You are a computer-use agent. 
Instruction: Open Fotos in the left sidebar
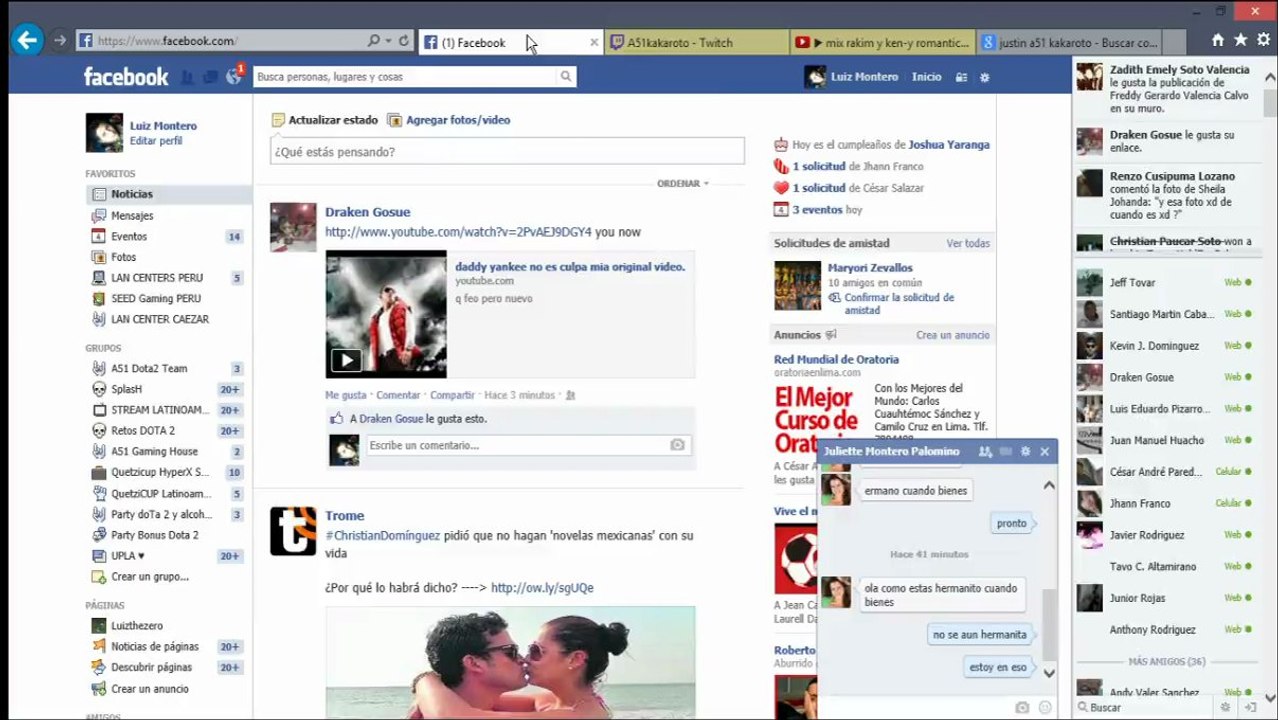(123, 257)
